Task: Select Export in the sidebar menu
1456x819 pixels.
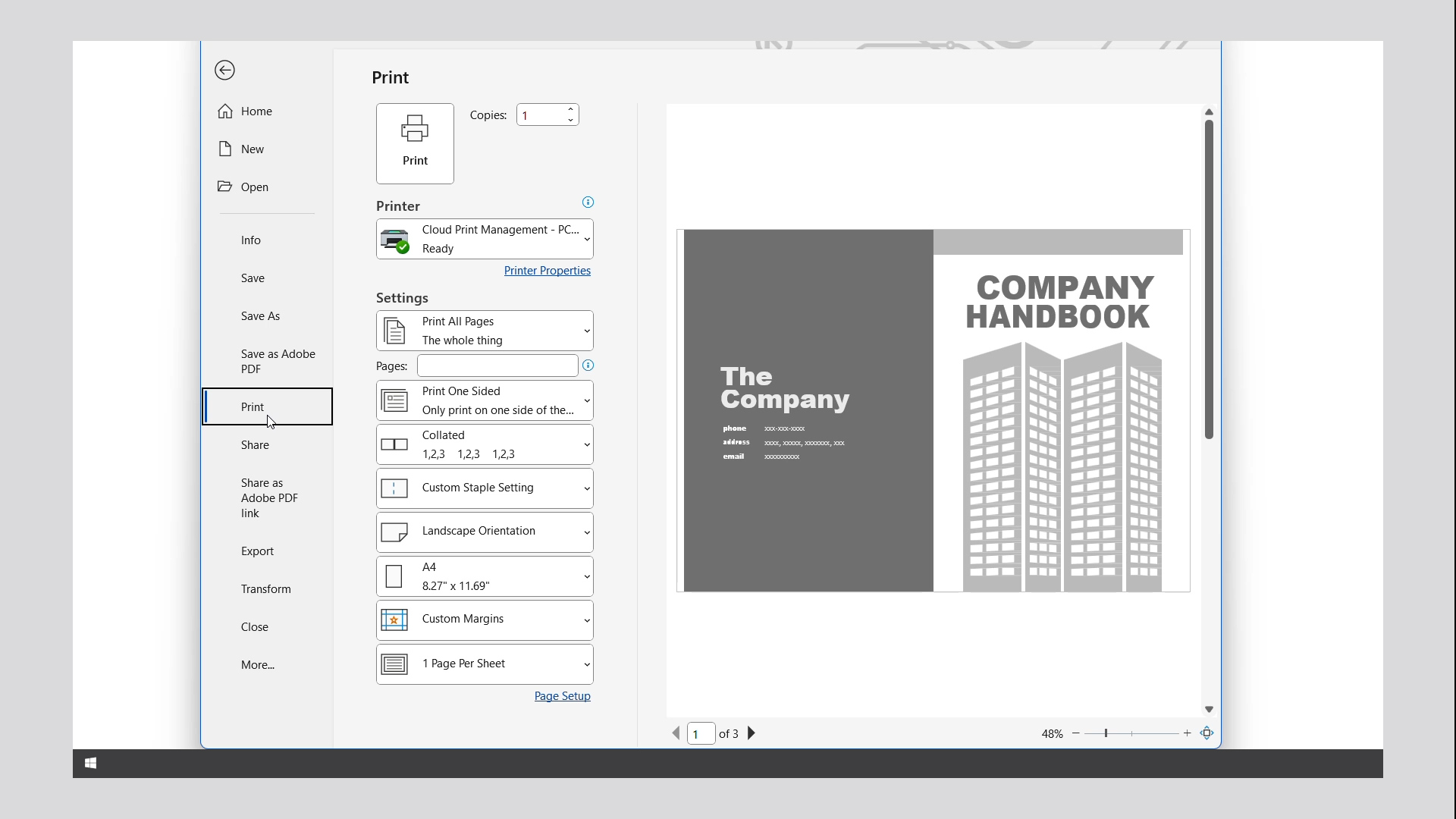Action: pos(257,551)
